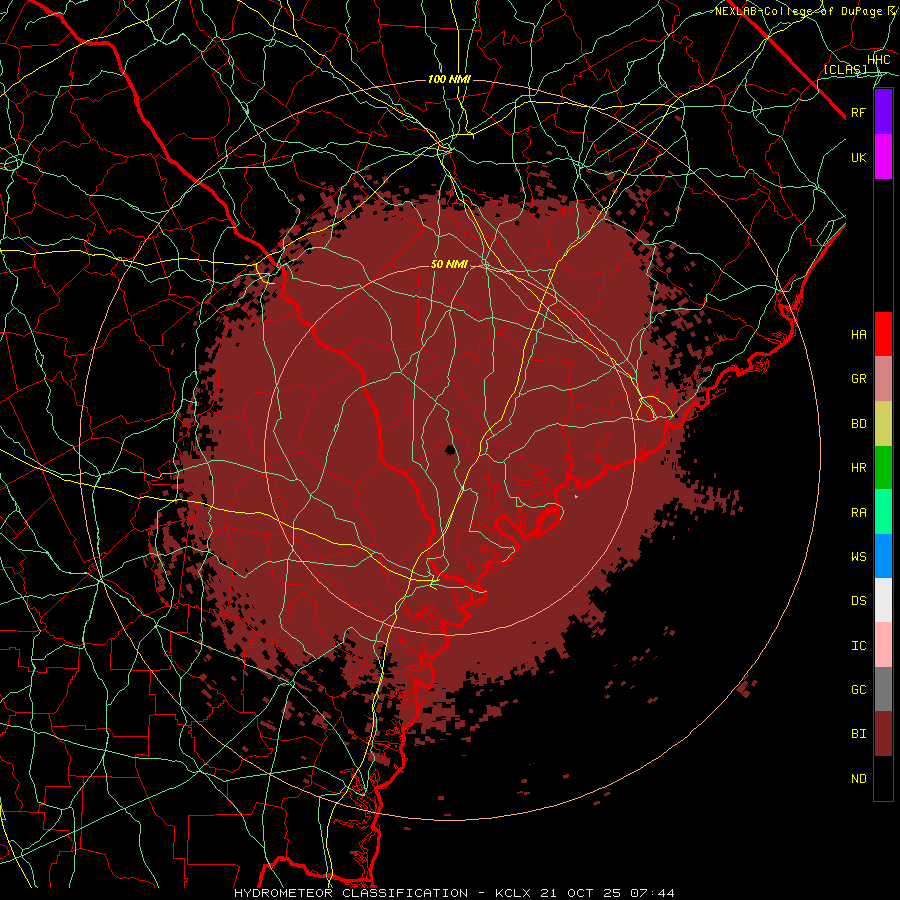Image resolution: width=900 pixels, height=900 pixels.
Task: Click the magenta UK legend color swatch
Action: pyautogui.click(x=883, y=157)
